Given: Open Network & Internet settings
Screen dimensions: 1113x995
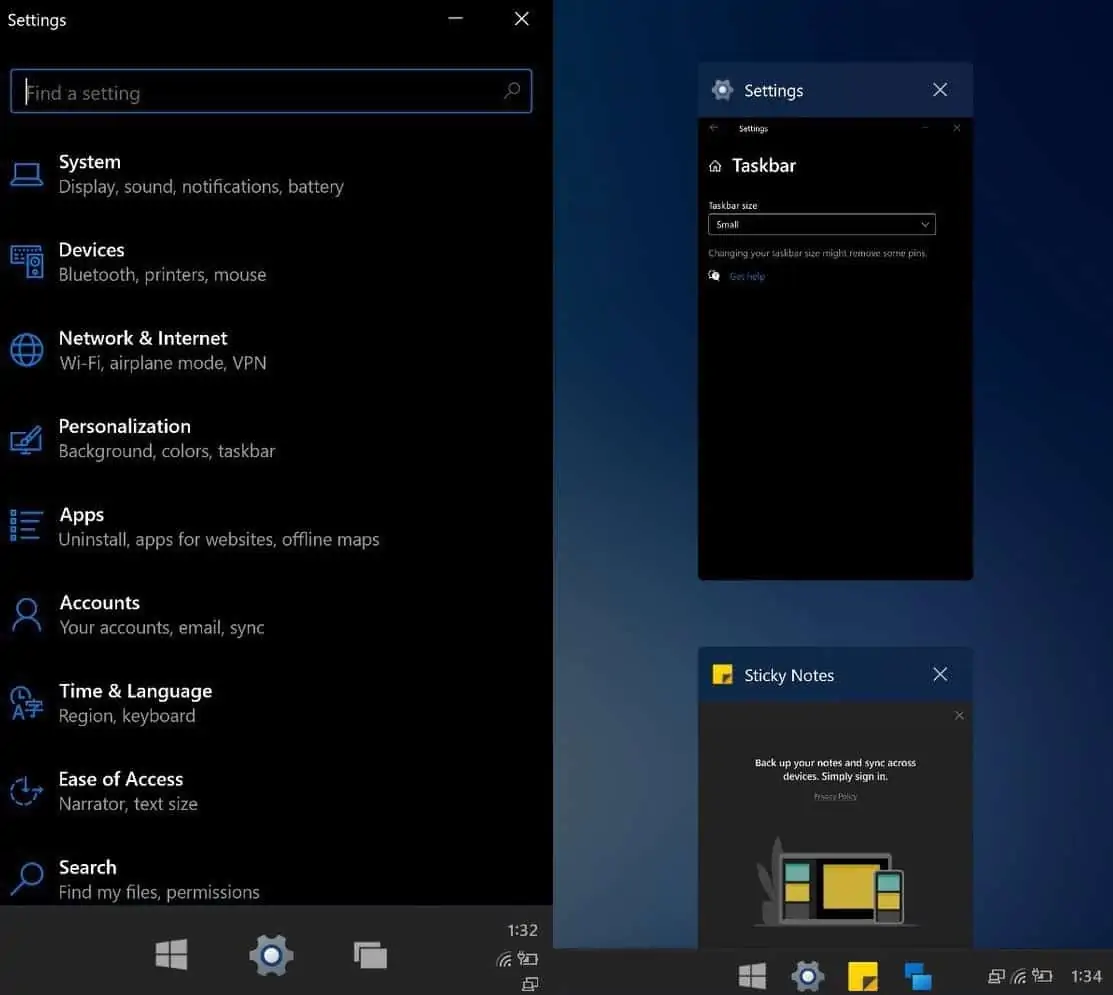Looking at the screenshot, I should (162, 350).
